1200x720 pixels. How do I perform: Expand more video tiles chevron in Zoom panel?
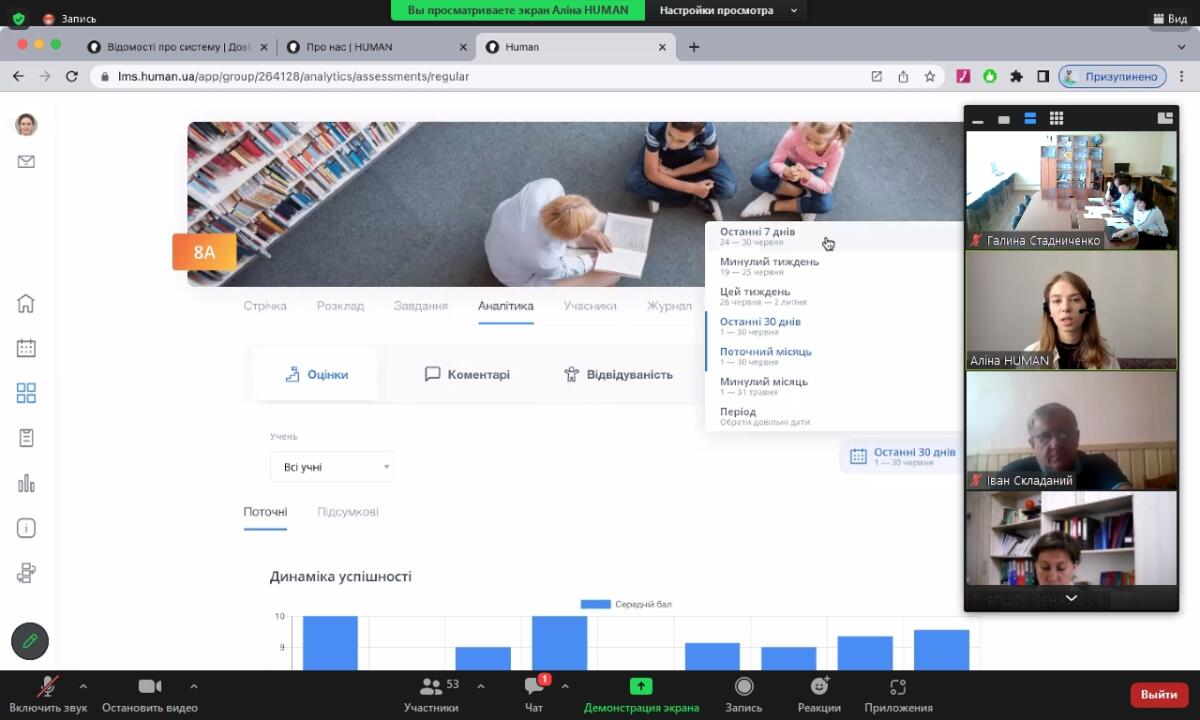(1071, 598)
